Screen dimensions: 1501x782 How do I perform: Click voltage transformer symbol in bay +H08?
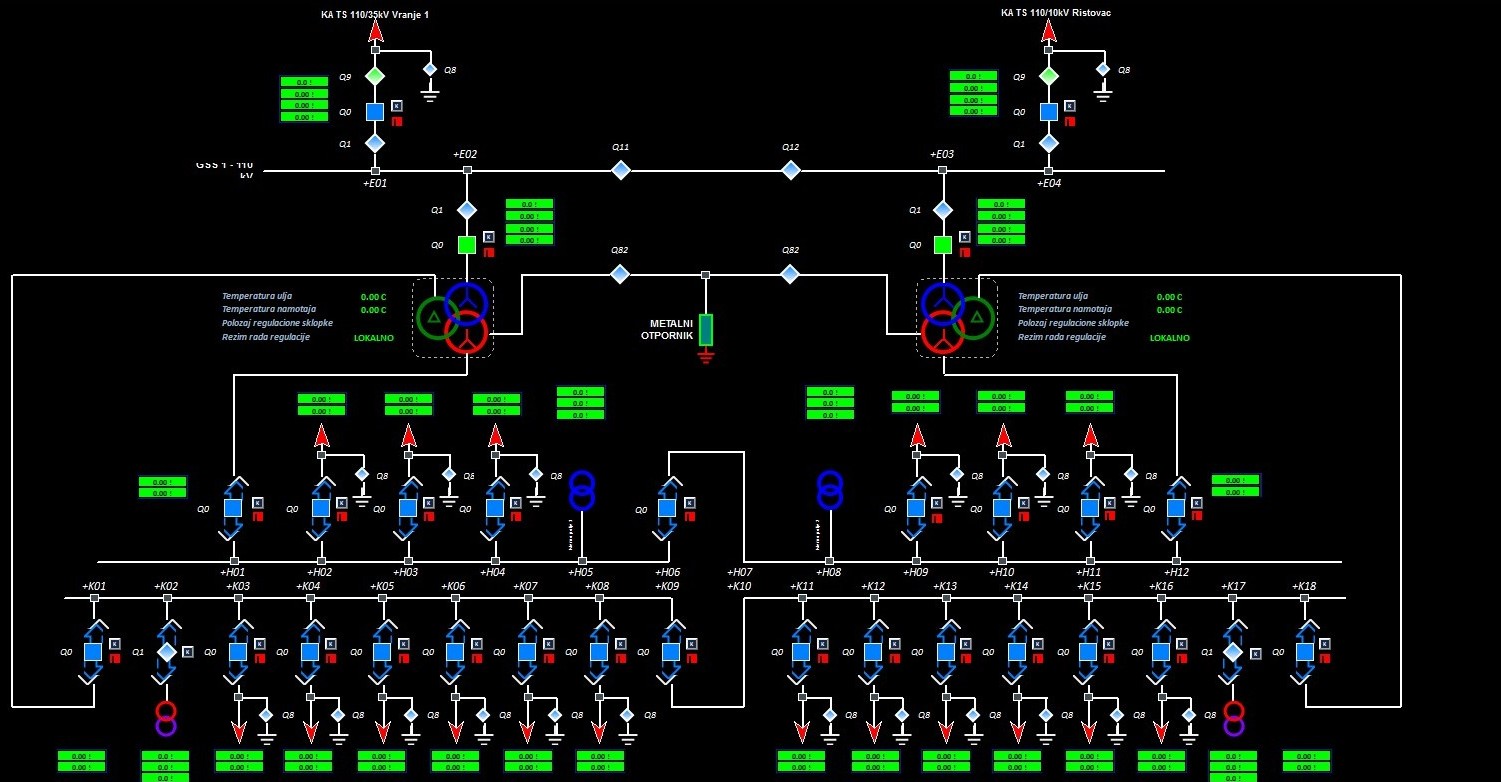pyautogui.click(x=830, y=491)
